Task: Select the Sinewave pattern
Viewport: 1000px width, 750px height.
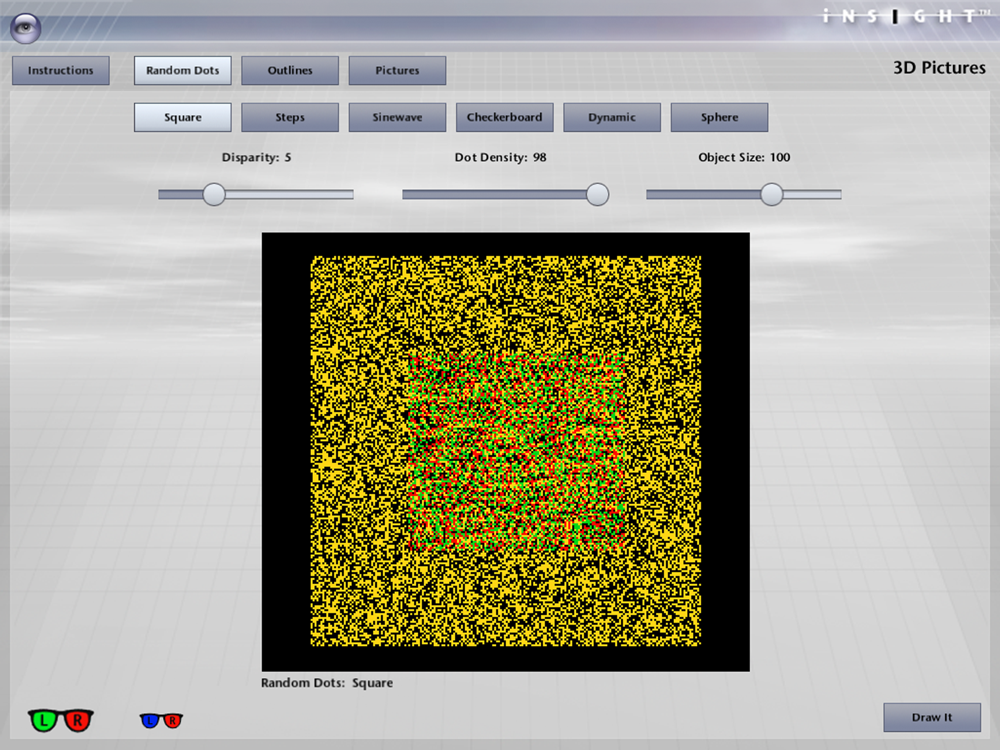Action: [x=397, y=117]
